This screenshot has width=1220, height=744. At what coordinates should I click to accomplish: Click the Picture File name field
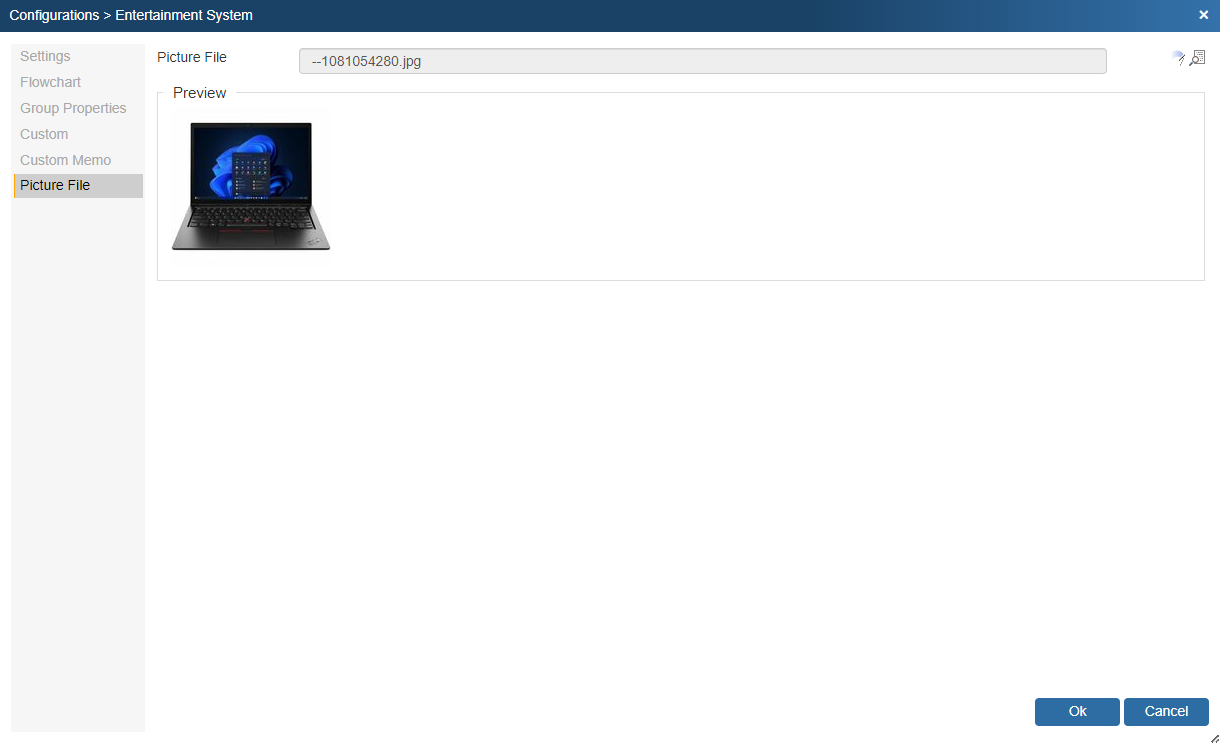pos(702,61)
